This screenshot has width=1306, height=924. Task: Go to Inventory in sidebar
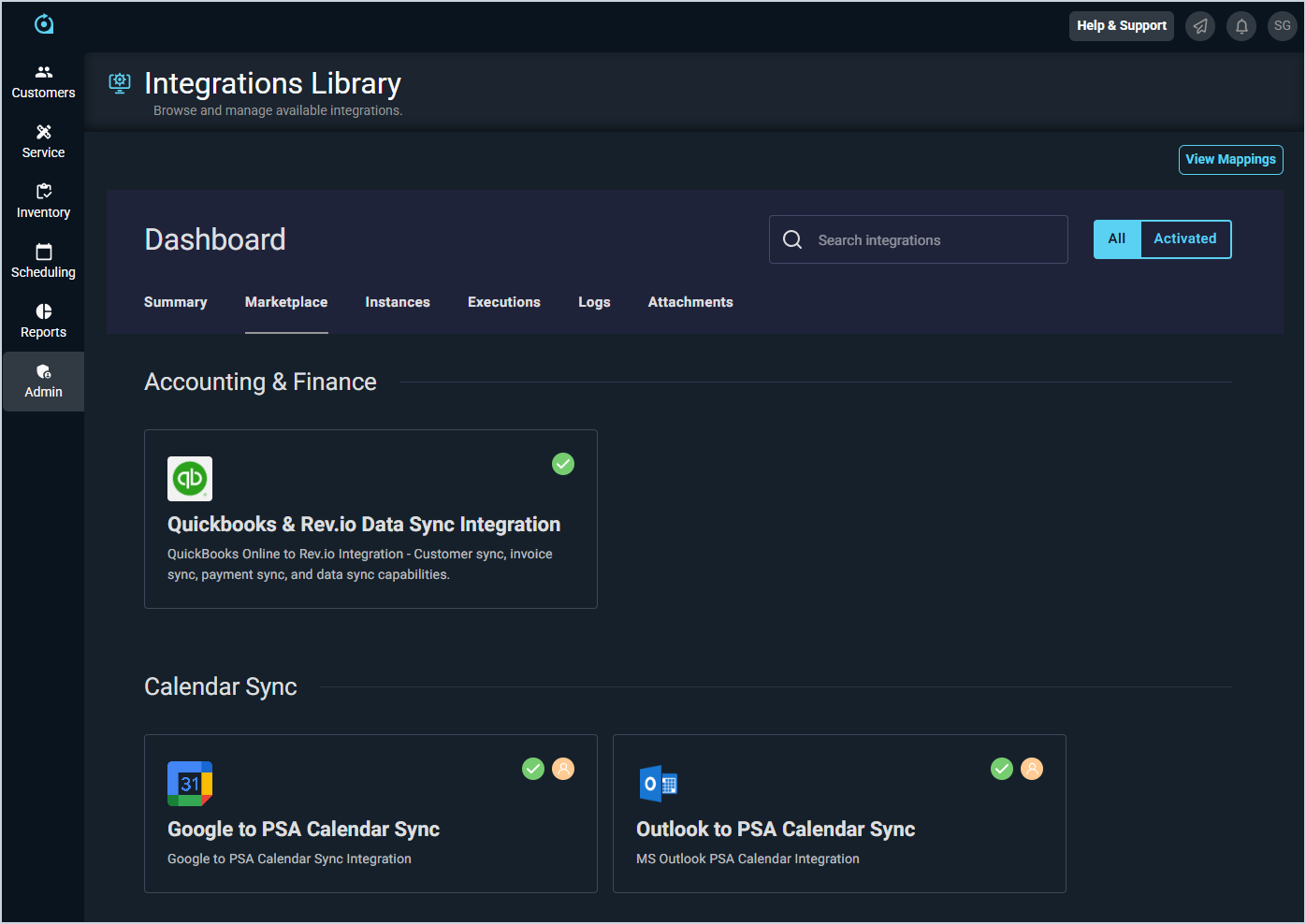tap(43, 201)
